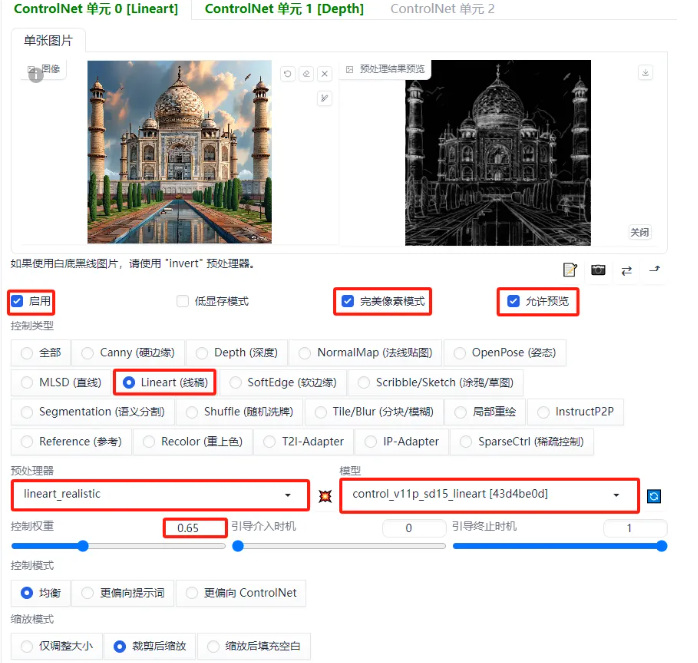Select the Scribble/Sketch control type
698x663 pixels.
click(x=436, y=383)
